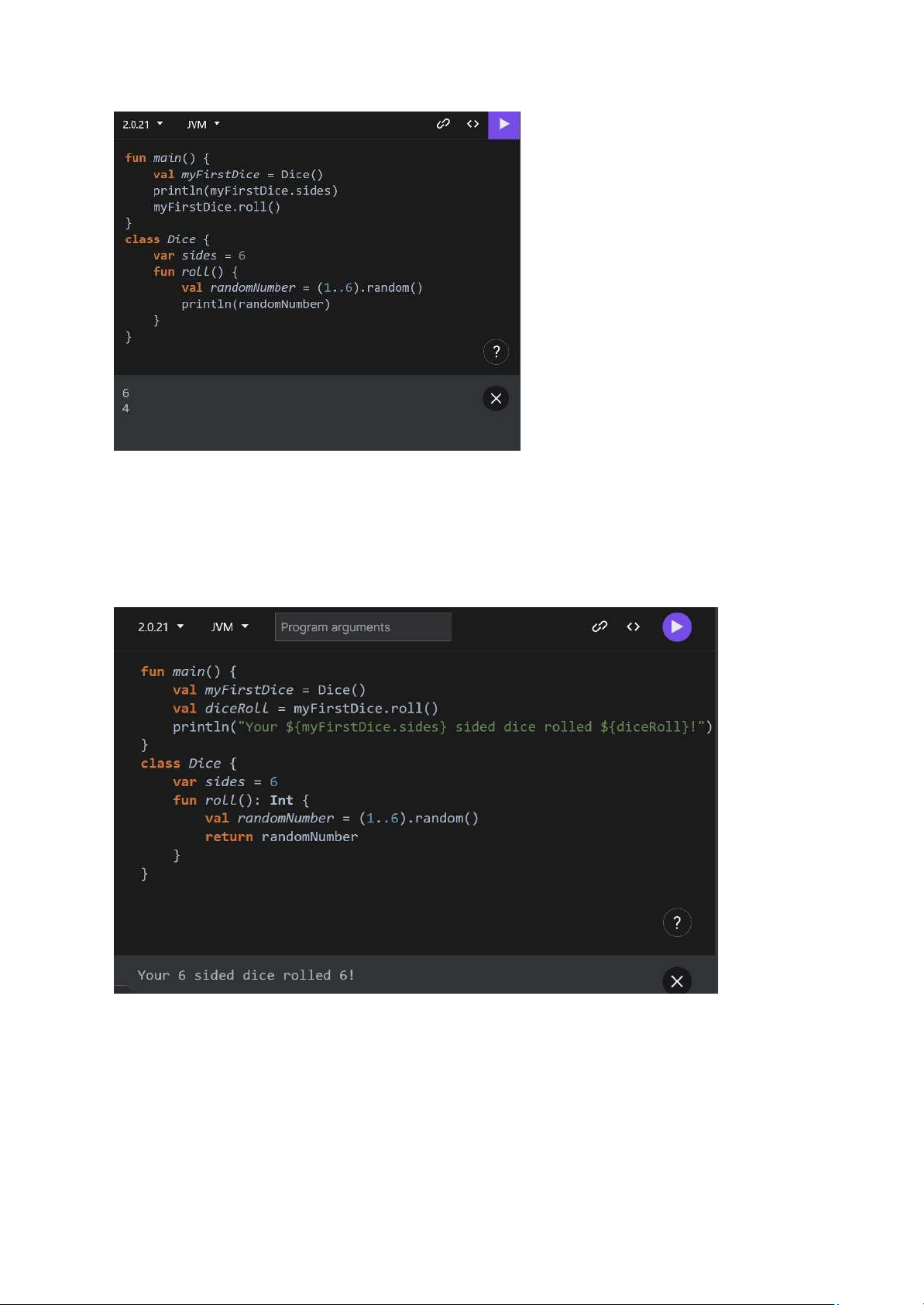
Task: Close the output panel showing 6 and 4
Action: (x=496, y=399)
